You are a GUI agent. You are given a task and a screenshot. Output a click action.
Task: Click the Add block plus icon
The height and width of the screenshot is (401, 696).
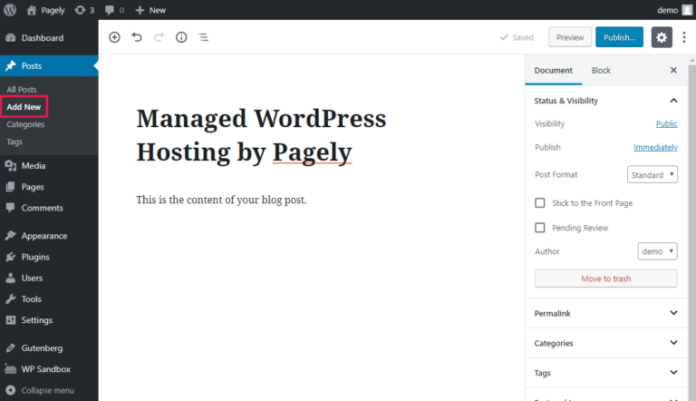coord(114,37)
